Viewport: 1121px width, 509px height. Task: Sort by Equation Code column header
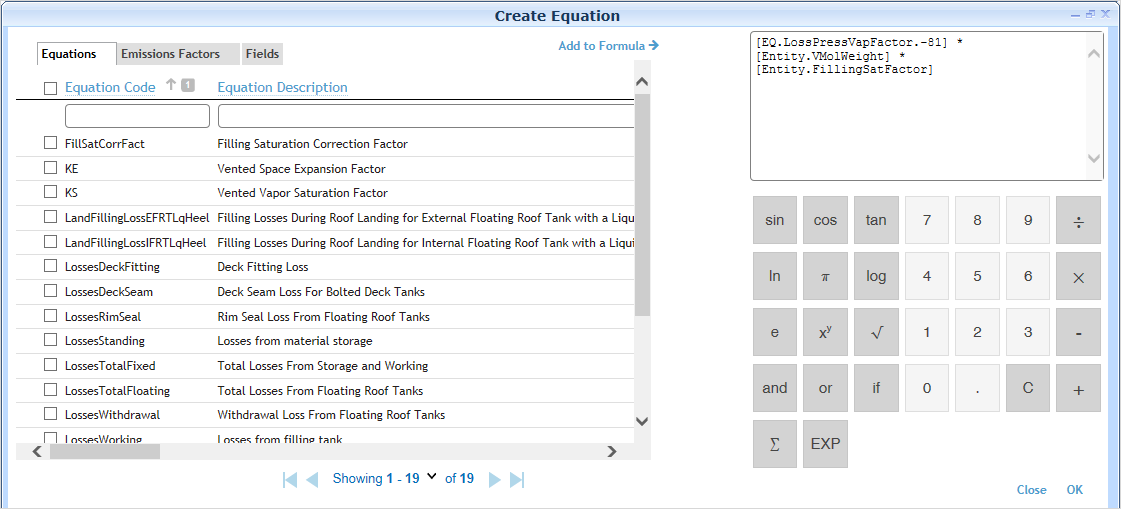tap(110, 87)
